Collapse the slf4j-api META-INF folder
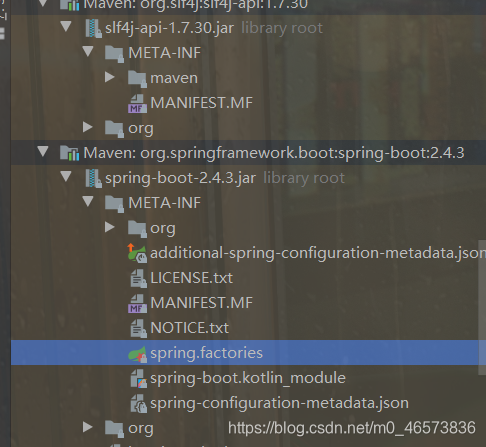Image resolution: width=486 pixels, height=447 pixels. tap(88, 51)
